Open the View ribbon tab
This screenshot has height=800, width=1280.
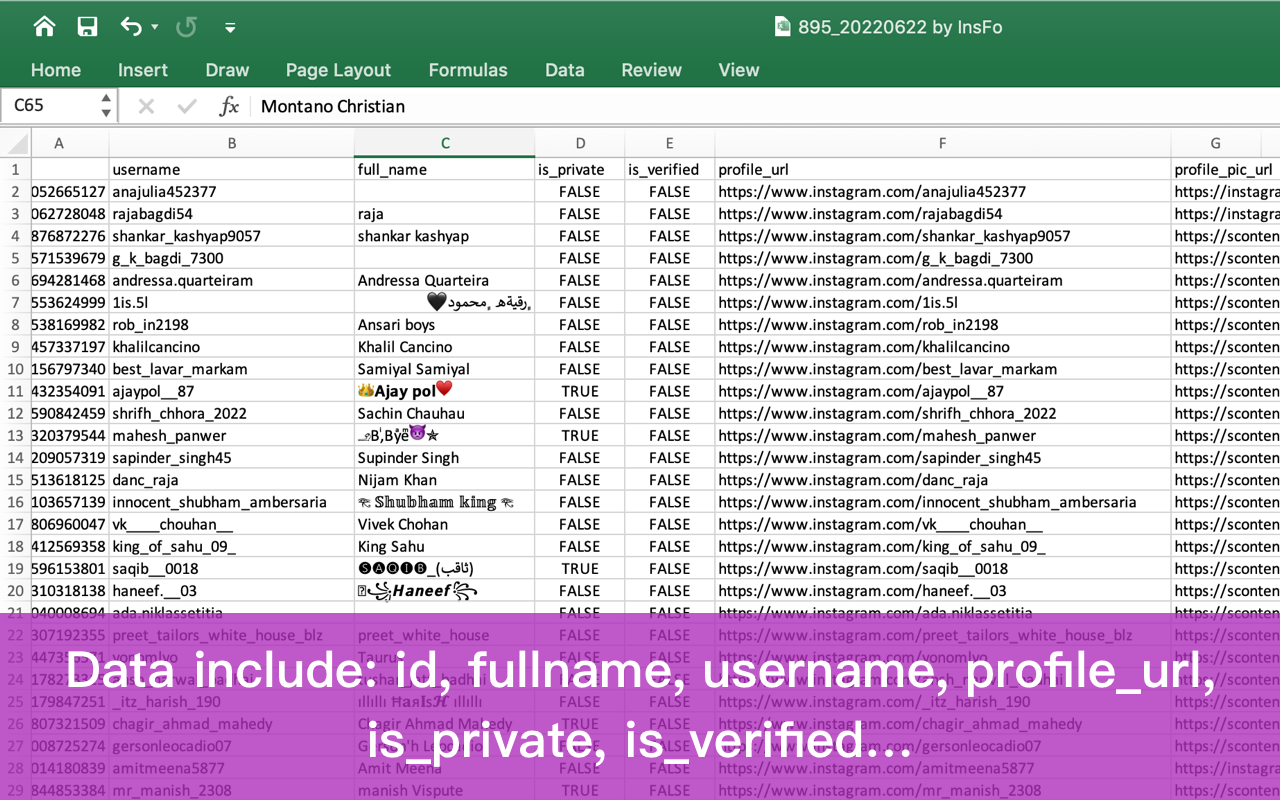pyautogui.click(x=739, y=70)
